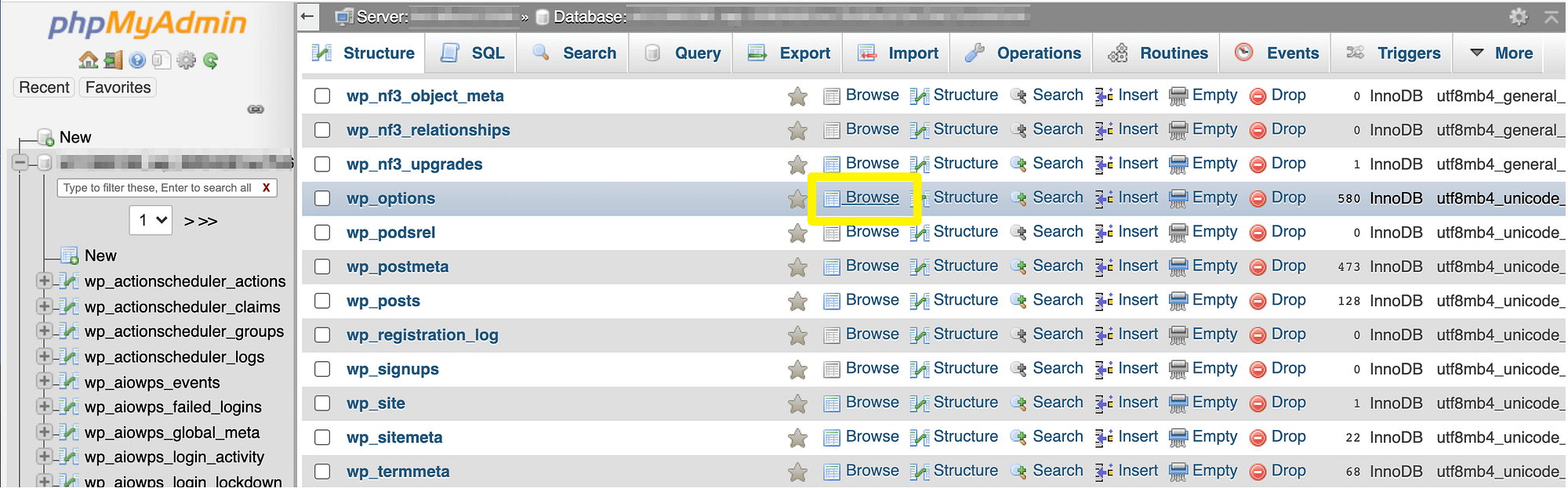Screen dimensions: 1568x488
Task: Star wp_nf3_relationships as favorite
Action: click(797, 130)
